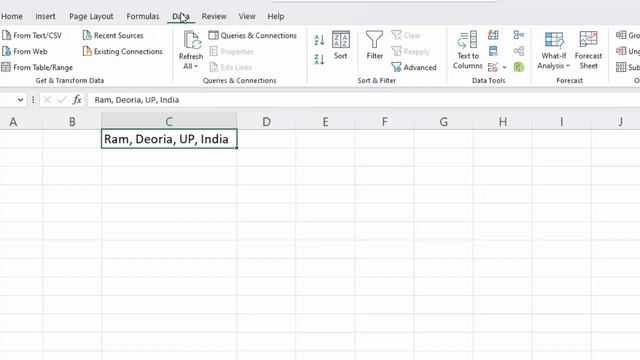Click the Consolidate icon
The image size is (640, 360).
519,35
